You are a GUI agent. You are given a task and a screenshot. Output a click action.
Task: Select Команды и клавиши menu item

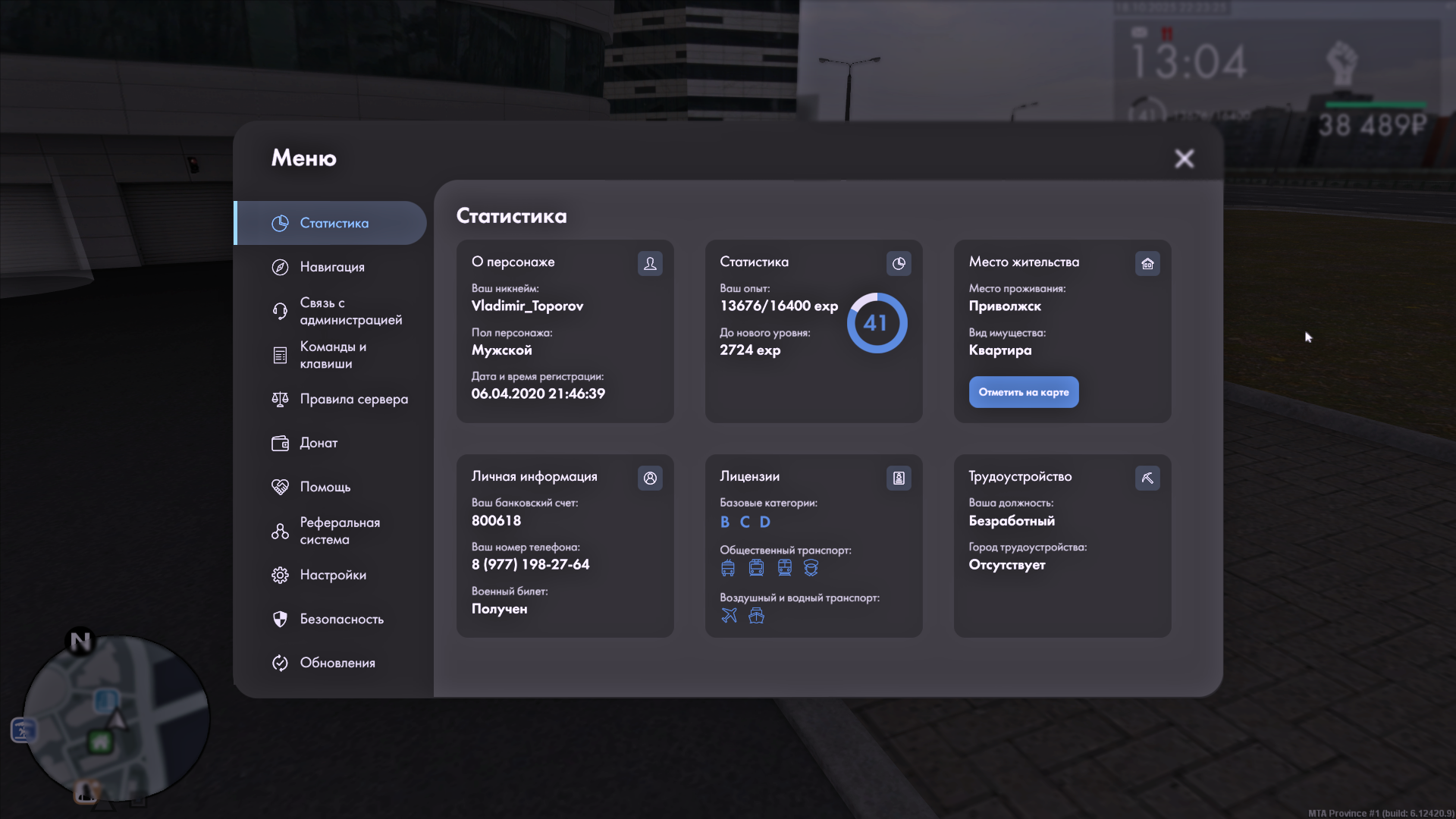click(x=332, y=355)
